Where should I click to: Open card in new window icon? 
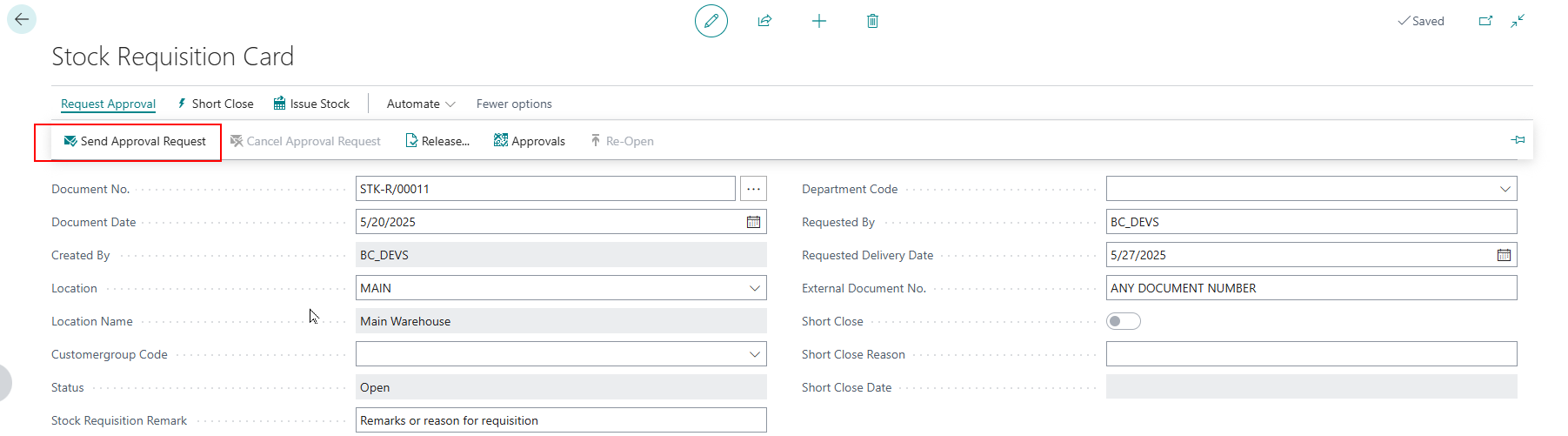click(x=1485, y=21)
